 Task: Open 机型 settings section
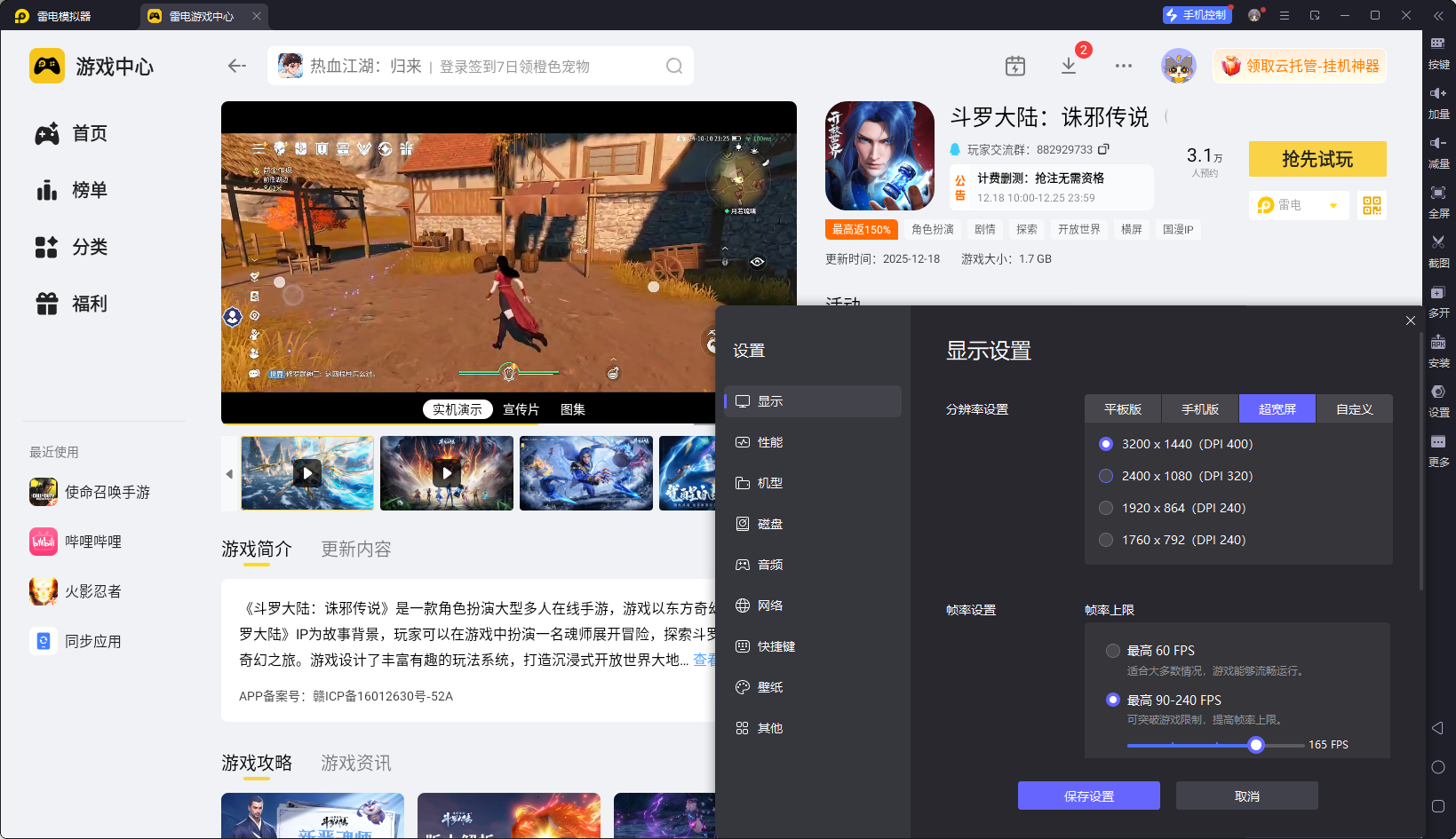coord(813,483)
